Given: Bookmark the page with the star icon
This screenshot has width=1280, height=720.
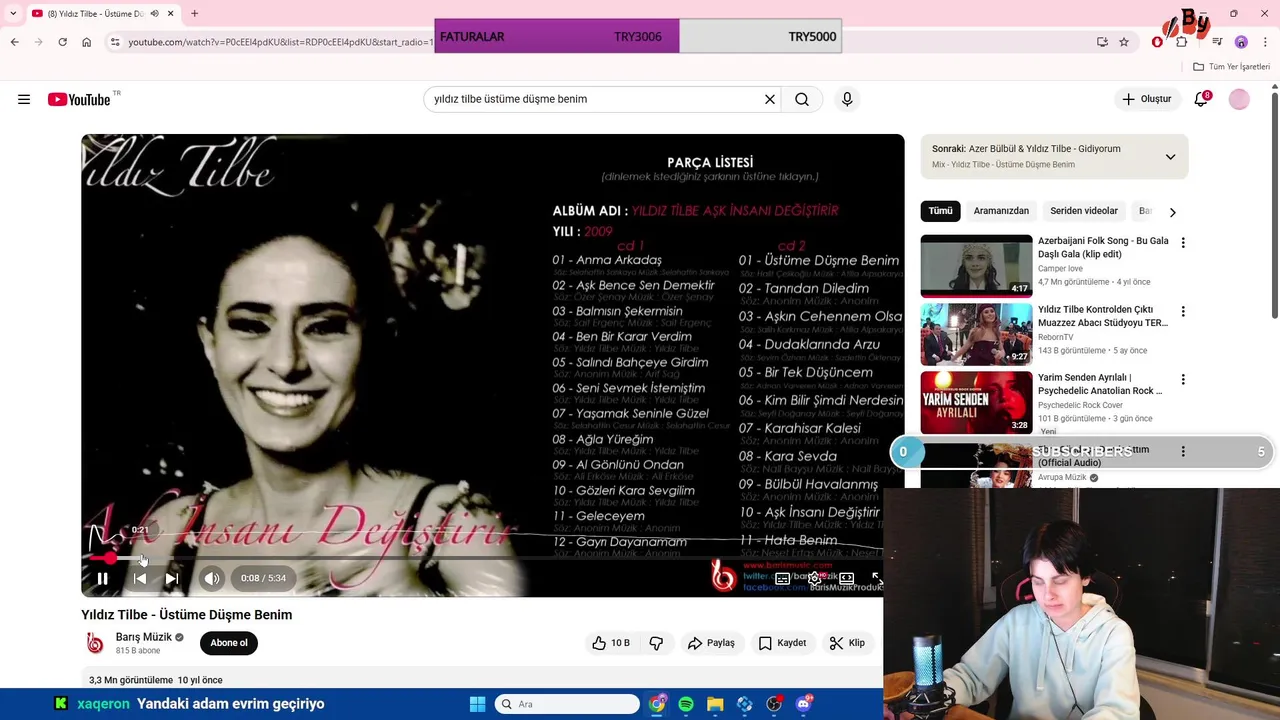Looking at the screenshot, I should [1124, 42].
